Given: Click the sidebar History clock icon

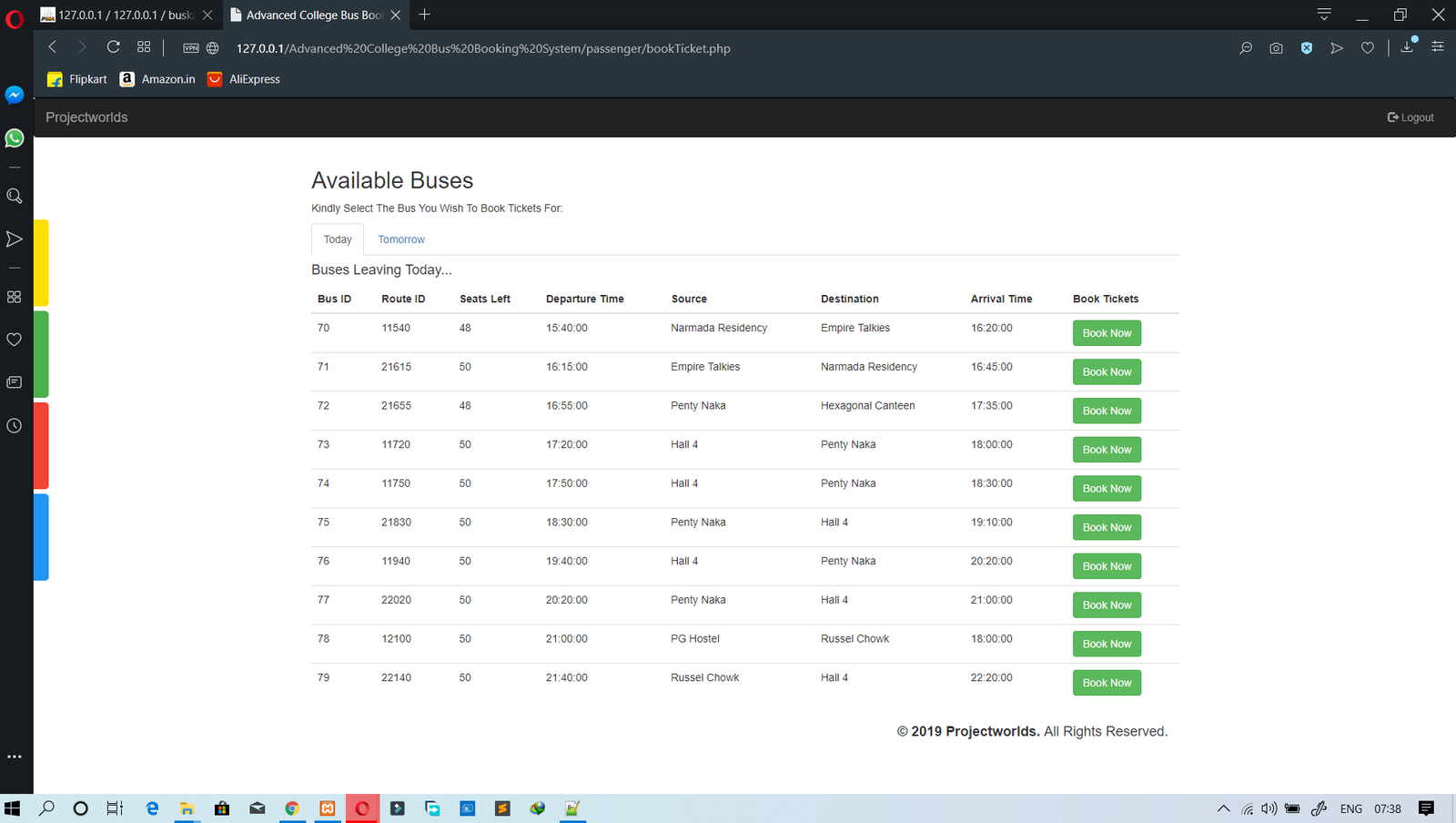Looking at the screenshot, I should point(15,425).
